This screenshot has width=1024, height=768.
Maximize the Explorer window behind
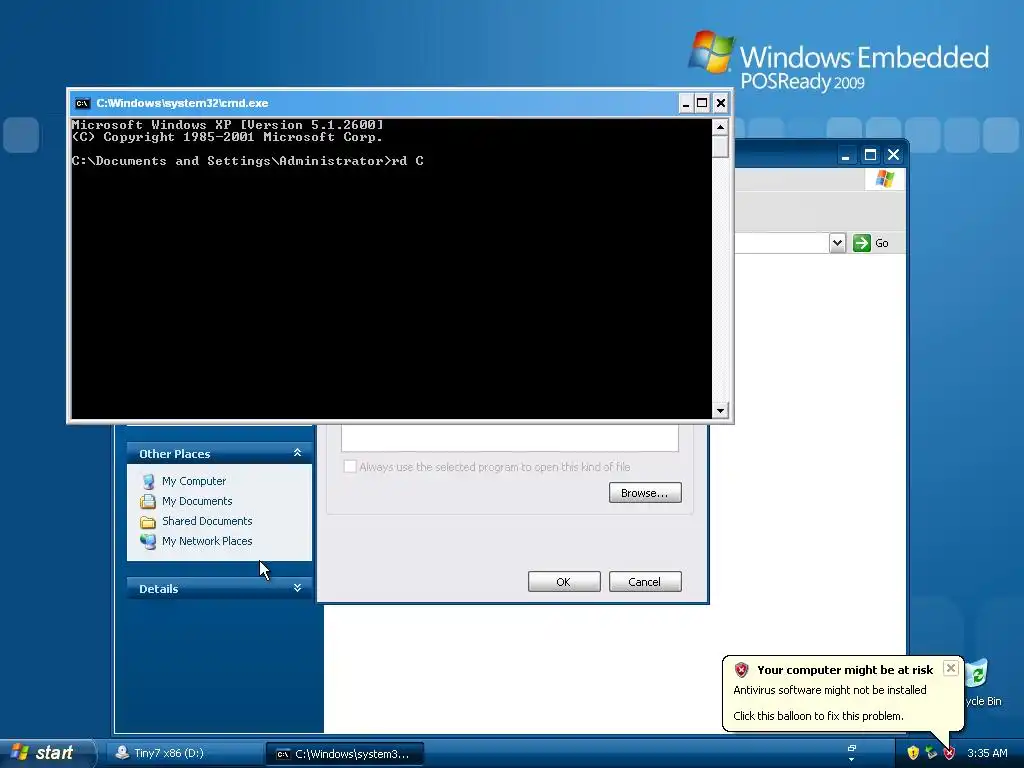(x=870, y=155)
